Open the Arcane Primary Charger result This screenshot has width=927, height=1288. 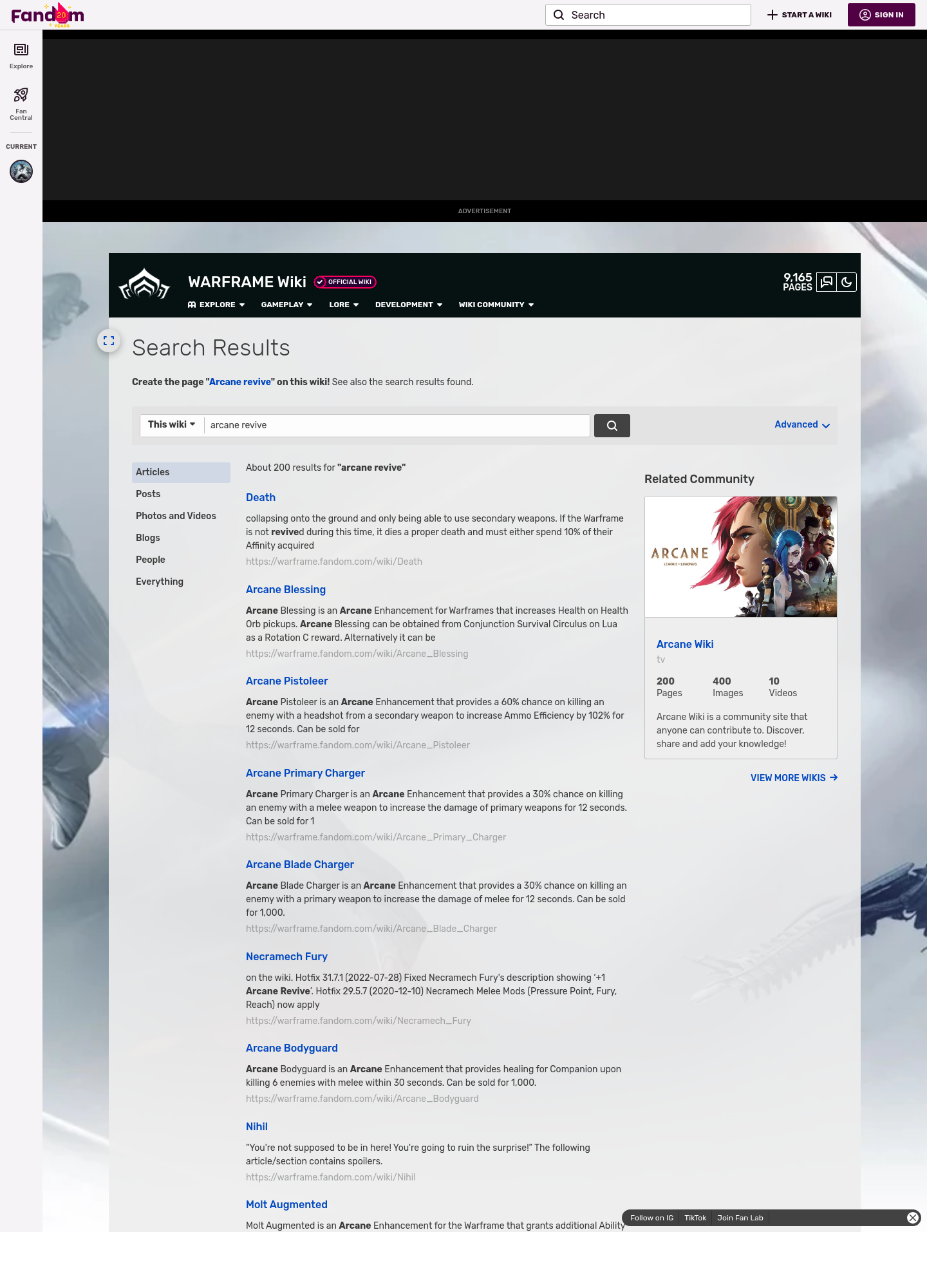(x=305, y=773)
